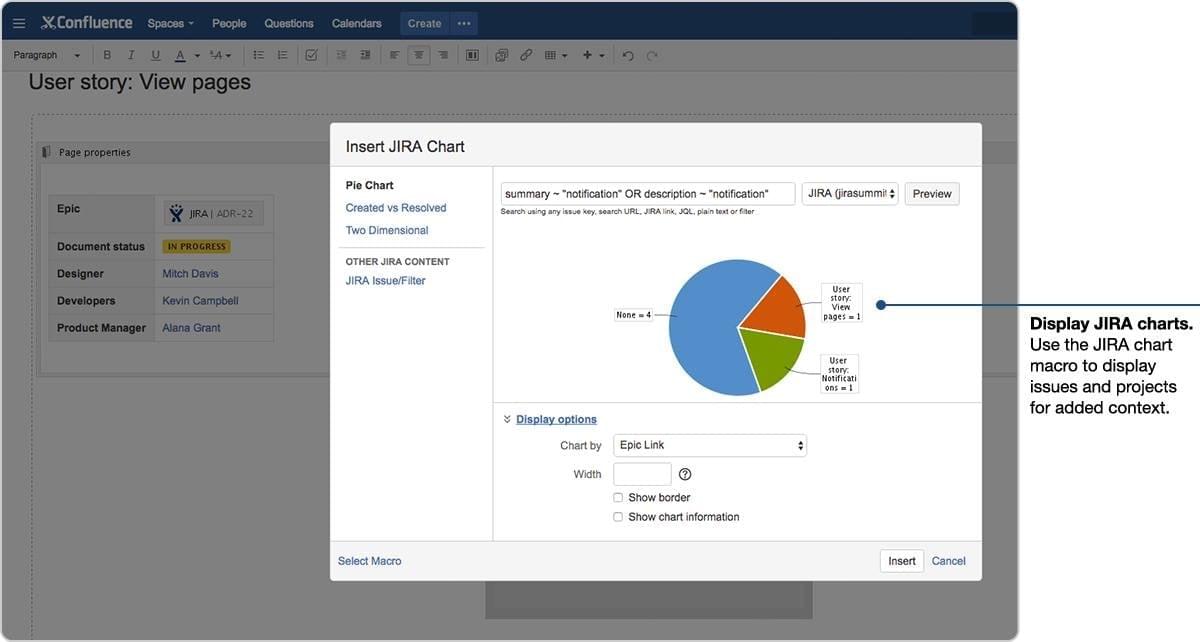Image resolution: width=1200 pixels, height=642 pixels.
Task: Insert a task list checkbox
Action: 311,55
